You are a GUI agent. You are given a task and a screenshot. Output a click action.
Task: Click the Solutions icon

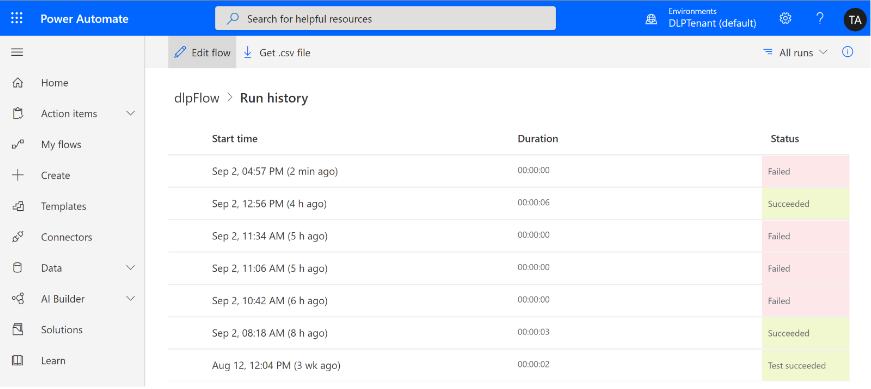pyautogui.click(x=18, y=330)
